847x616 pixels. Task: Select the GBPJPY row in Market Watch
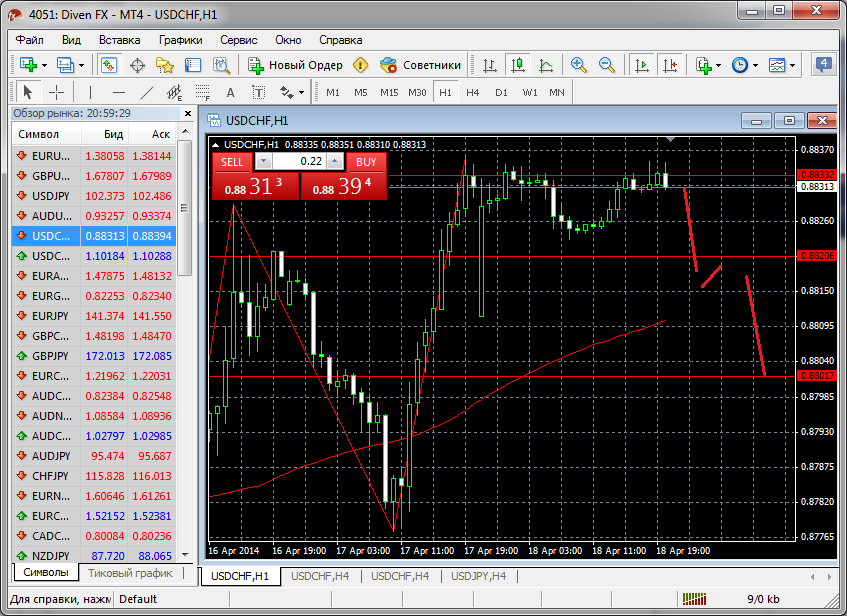(x=94, y=356)
